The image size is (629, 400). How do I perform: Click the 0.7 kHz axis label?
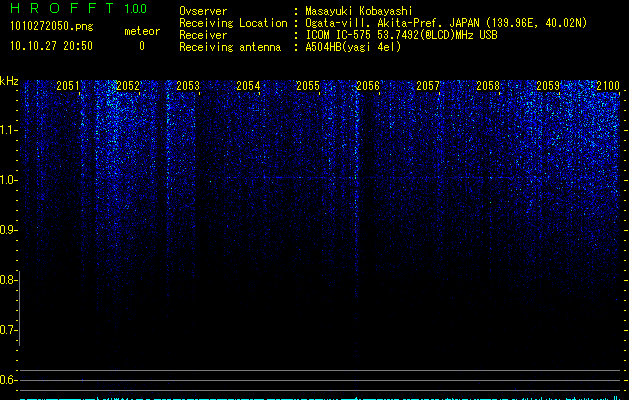click(x=8, y=330)
